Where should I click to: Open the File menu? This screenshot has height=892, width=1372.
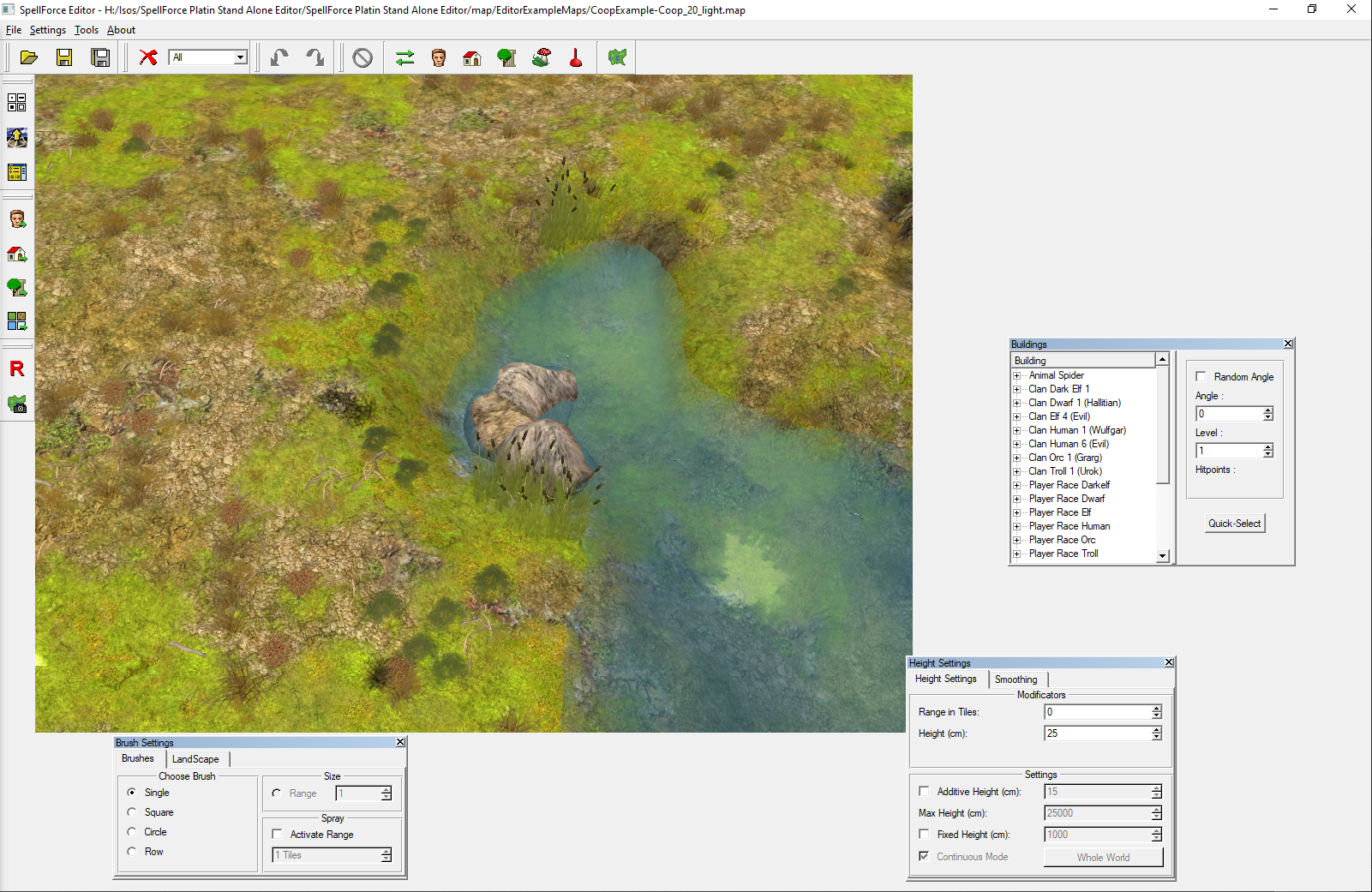tap(14, 30)
